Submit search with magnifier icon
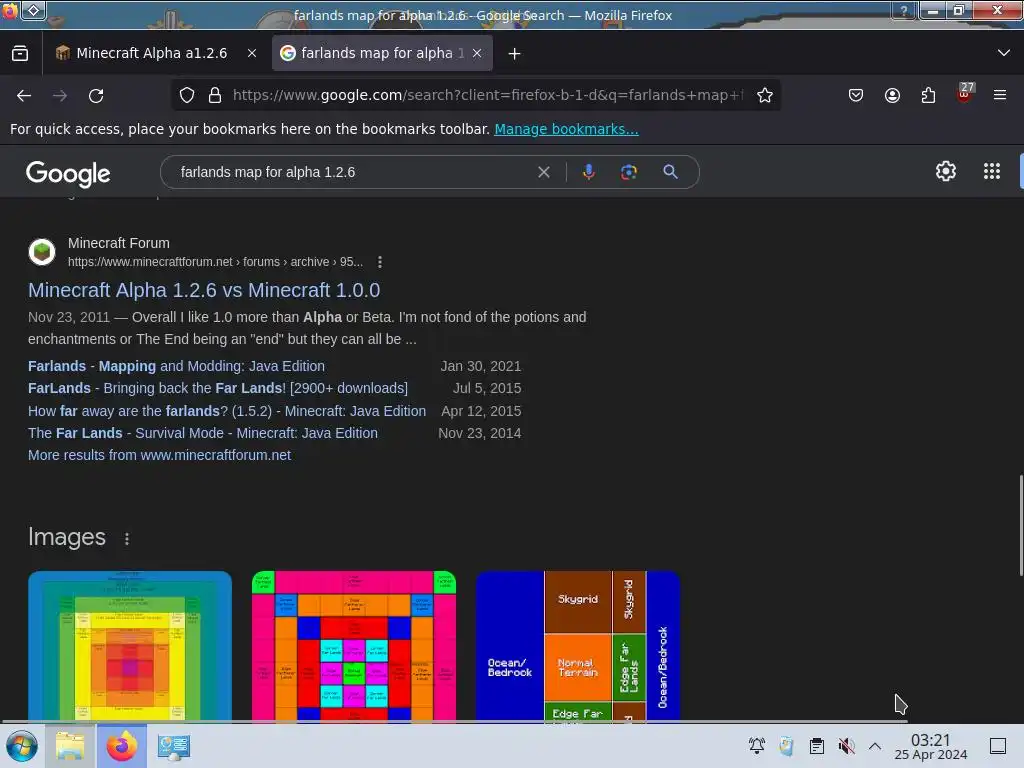The width and height of the screenshot is (1024, 768). click(670, 172)
